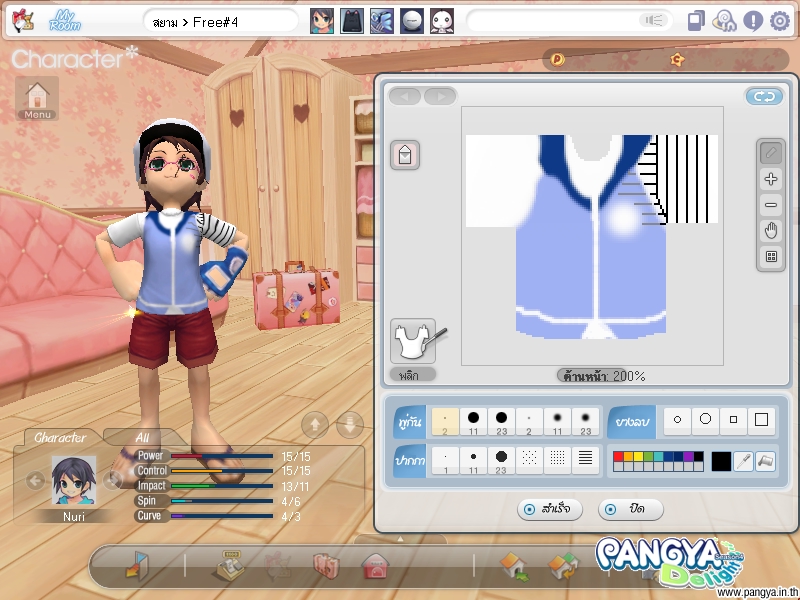The width and height of the screenshot is (800, 600).
Task: Select the large round eraser
Action: click(x=705, y=420)
